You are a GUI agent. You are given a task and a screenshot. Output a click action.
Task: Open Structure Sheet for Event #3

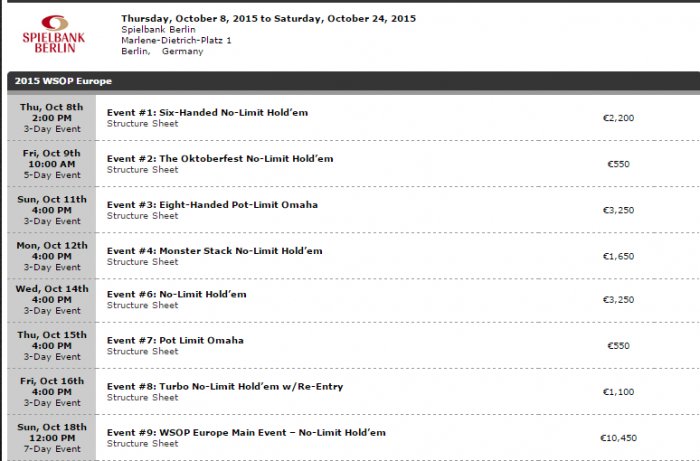pos(142,216)
